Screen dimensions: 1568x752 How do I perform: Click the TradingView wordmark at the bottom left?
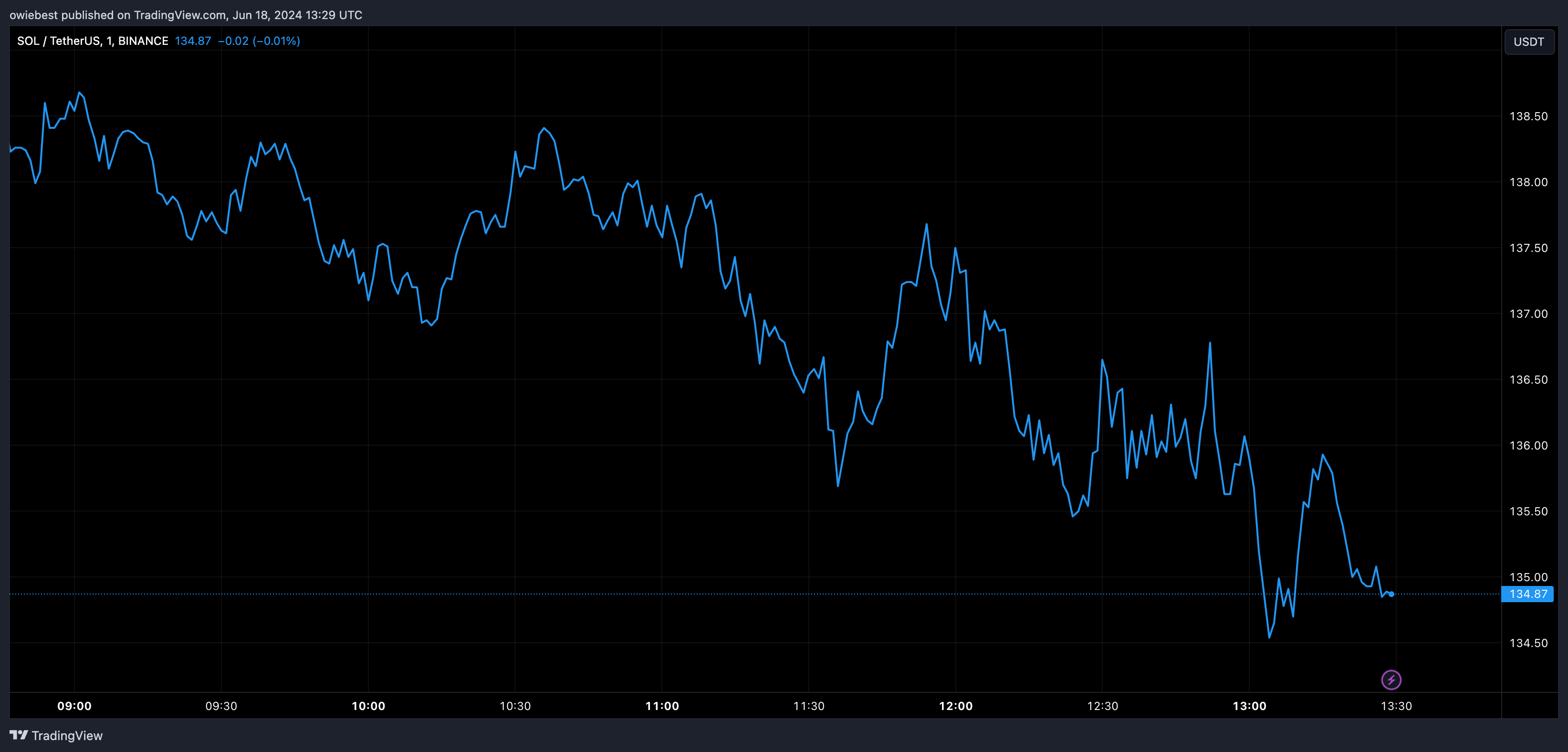click(x=67, y=736)
